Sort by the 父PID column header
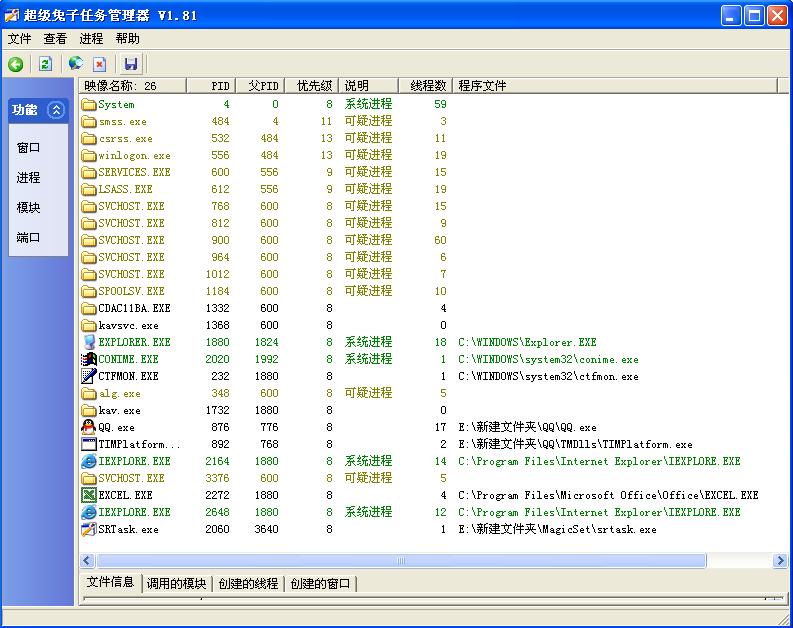 260,86
